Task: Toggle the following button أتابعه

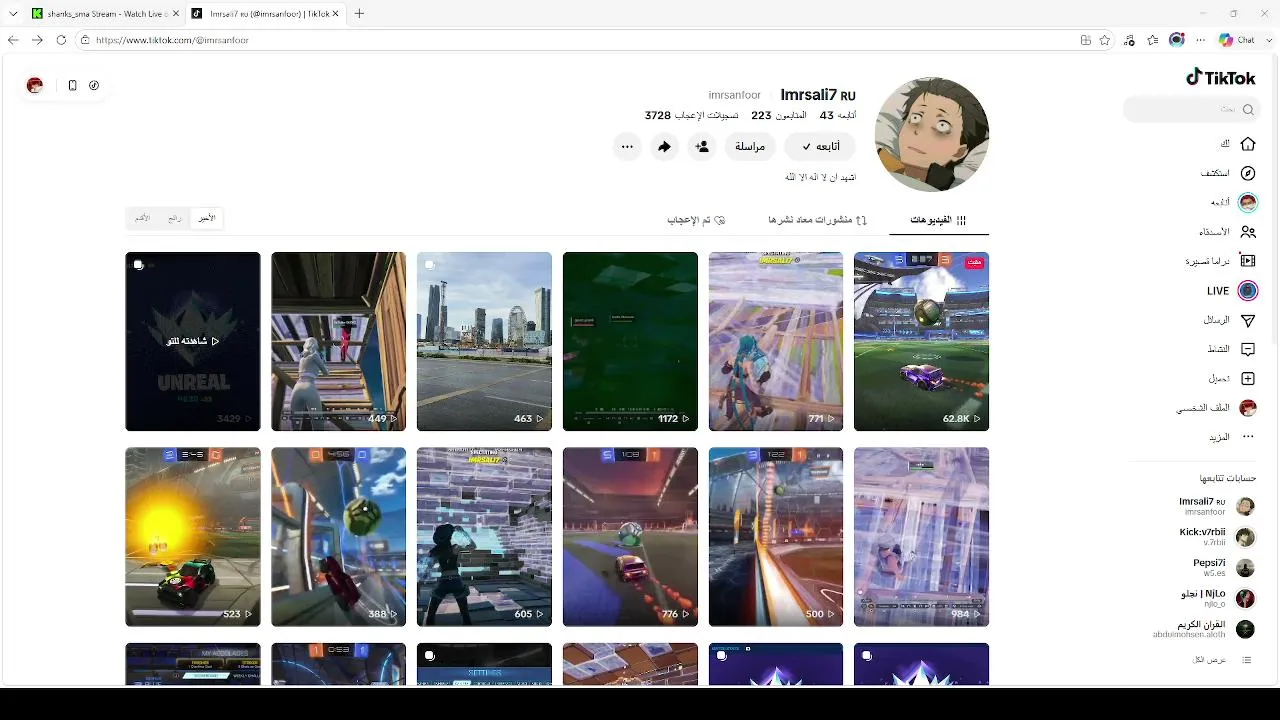Action: tap(821, 147)
